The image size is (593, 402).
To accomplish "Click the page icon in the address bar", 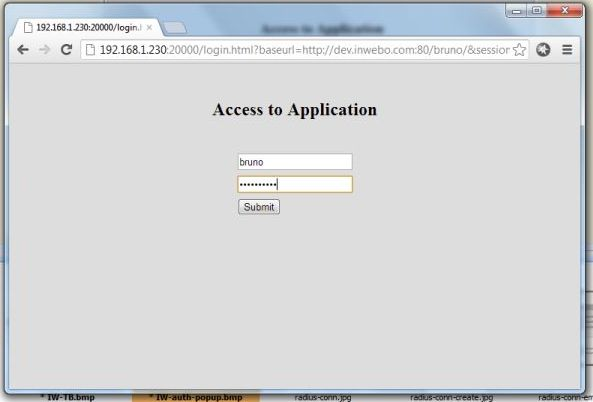I will (90, 50).
